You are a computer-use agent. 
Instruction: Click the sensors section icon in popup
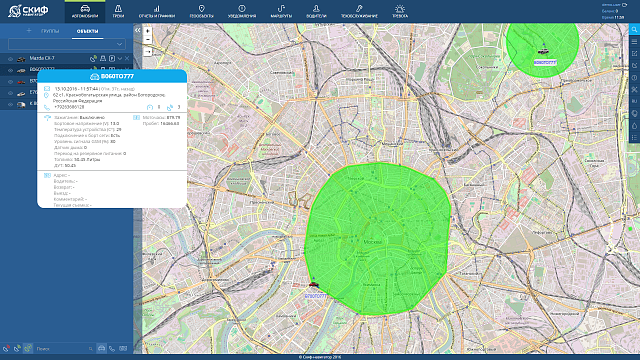tap(47, 118)
